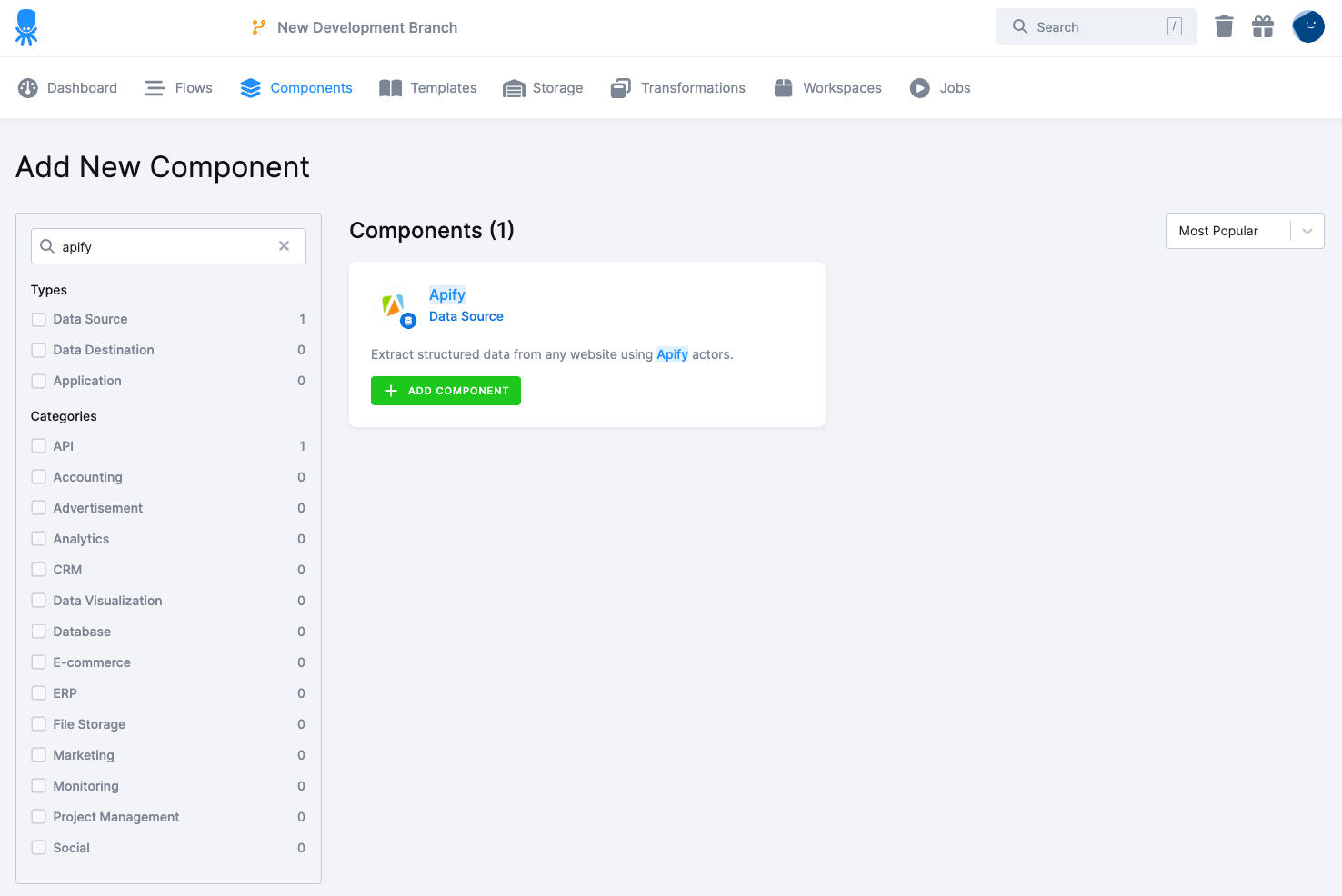Image resolution: width=1342 pixels, height=896 pixels.
Task: Navigate to Transformations
Action: coord(677,87)
